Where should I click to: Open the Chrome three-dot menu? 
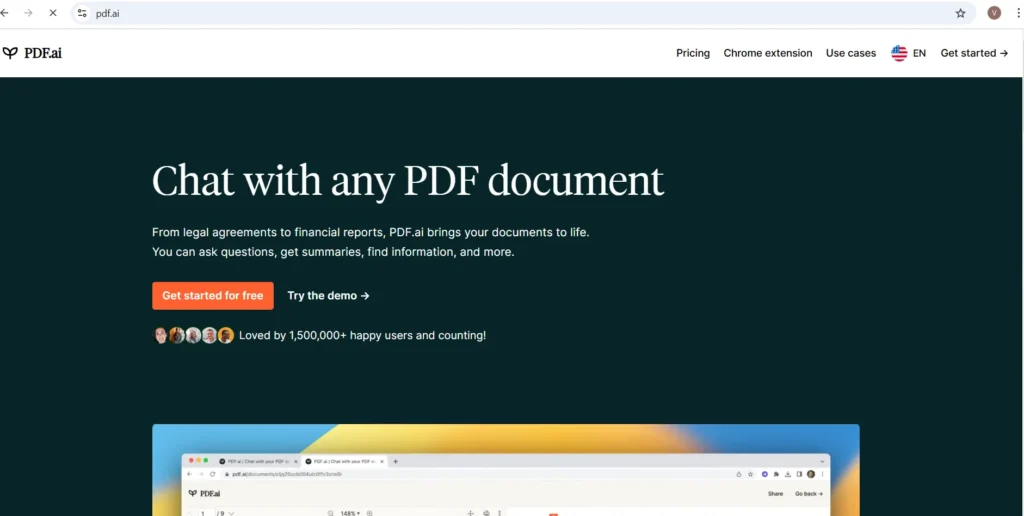point(1019,13)
